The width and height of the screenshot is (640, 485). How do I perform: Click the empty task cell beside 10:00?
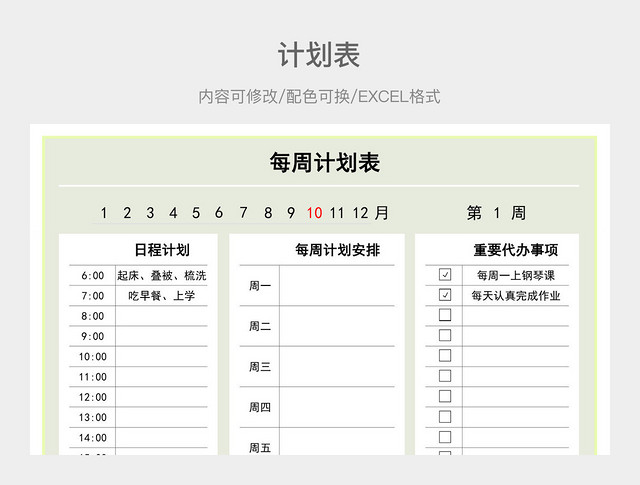tap(162, 356)
